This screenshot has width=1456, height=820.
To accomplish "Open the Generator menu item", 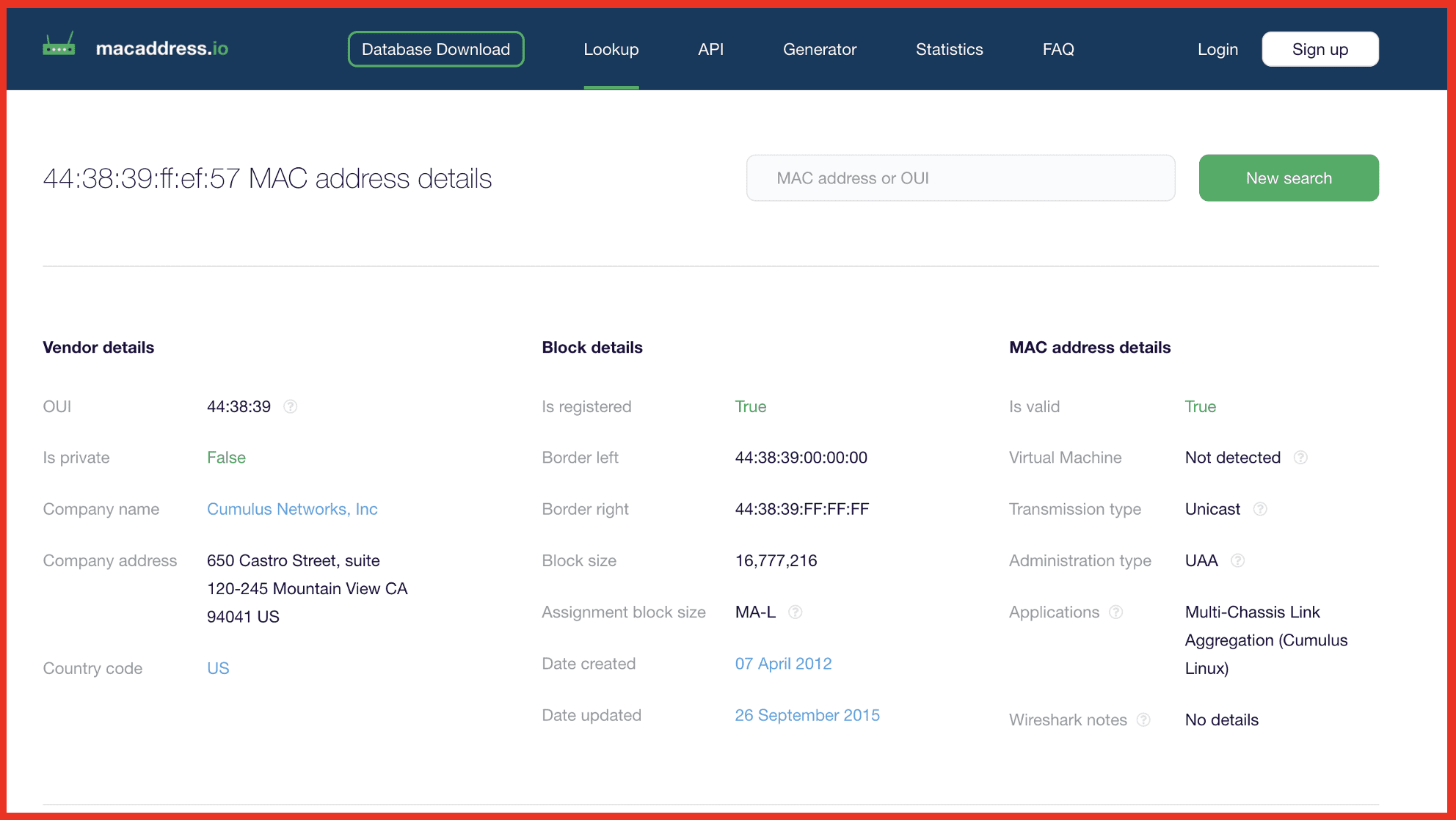I will 820,49.
